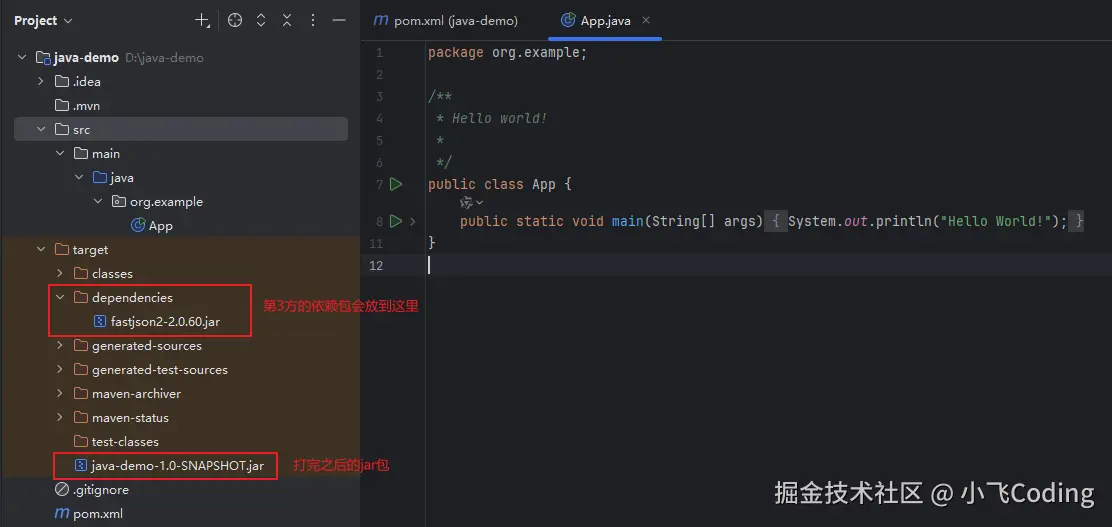Expand the .idea folder
The height and width of the screenshot is (527, 1112).
pos(41,82)
